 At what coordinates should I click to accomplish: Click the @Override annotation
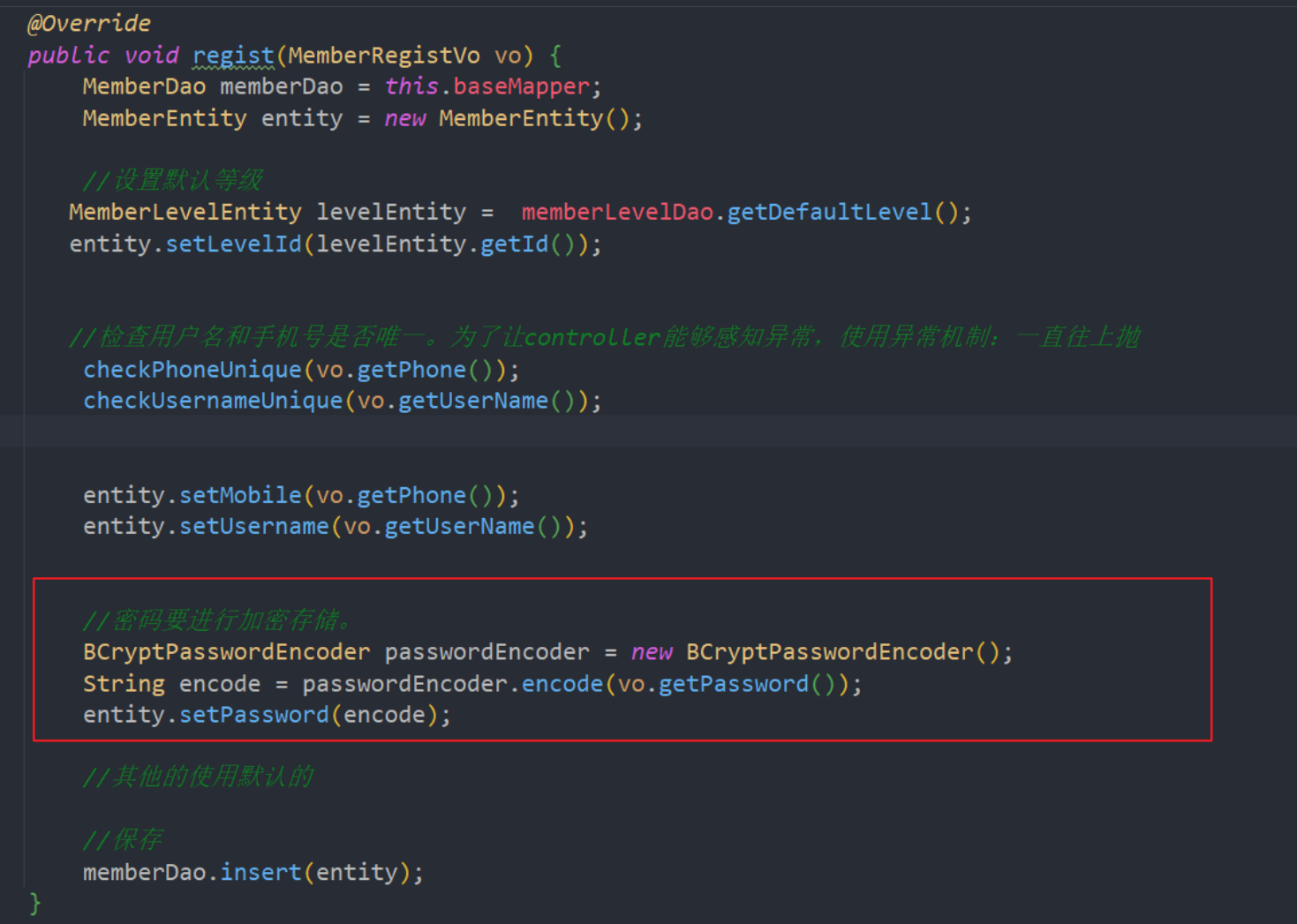pos(89,24)
